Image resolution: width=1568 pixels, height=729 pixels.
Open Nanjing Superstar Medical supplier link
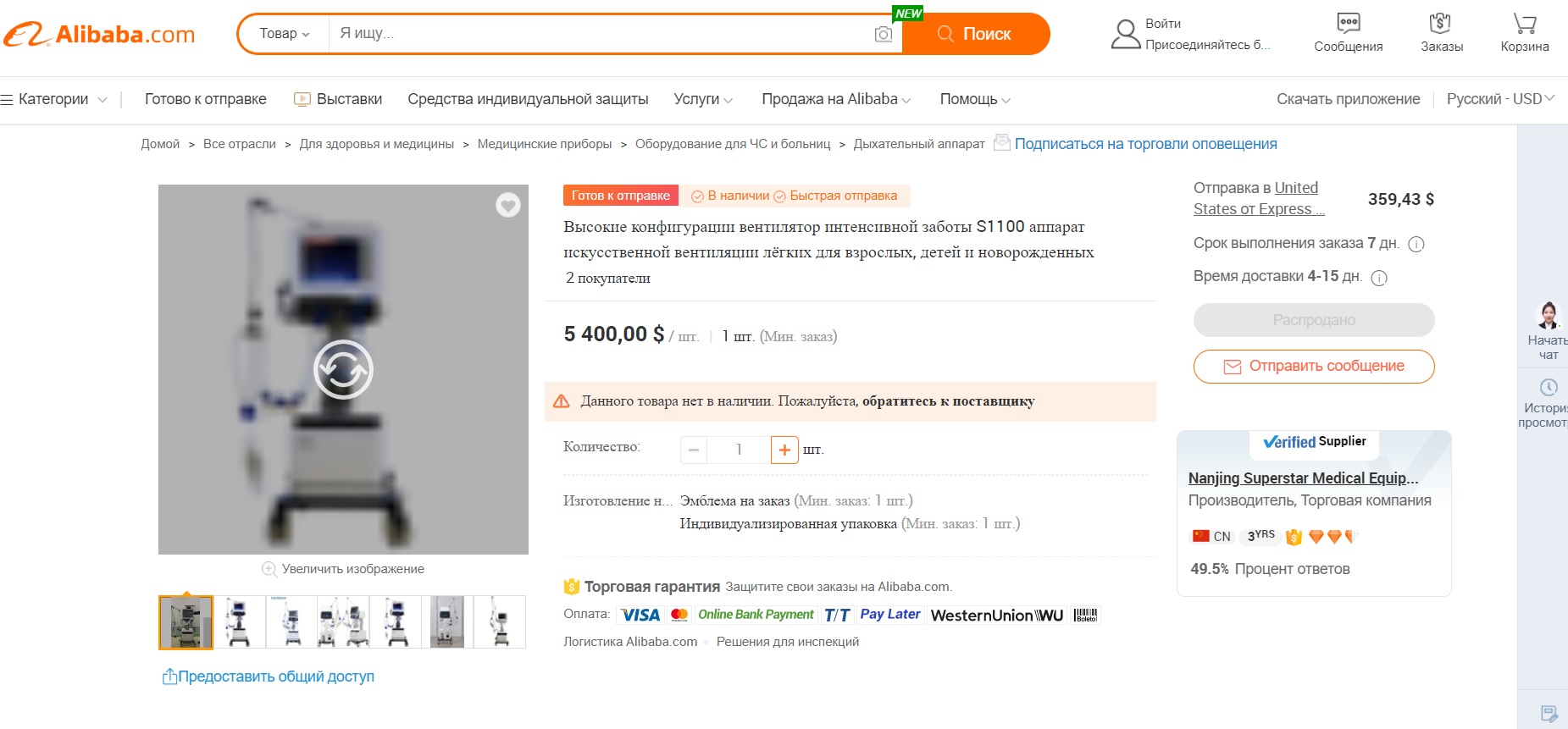(1302, 478)
